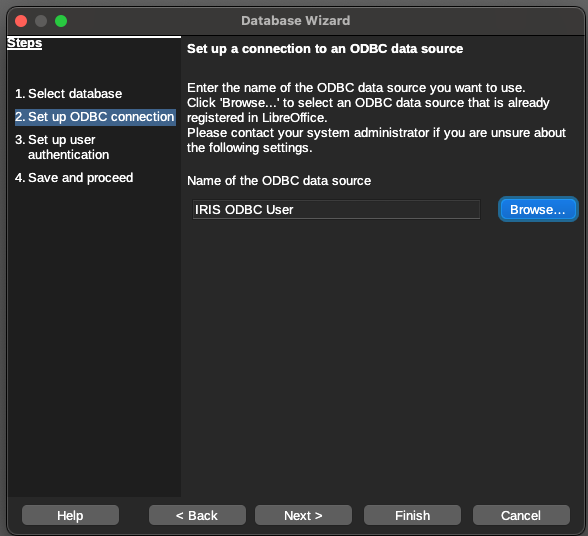Go back with the < Back button

click(197, 515)
